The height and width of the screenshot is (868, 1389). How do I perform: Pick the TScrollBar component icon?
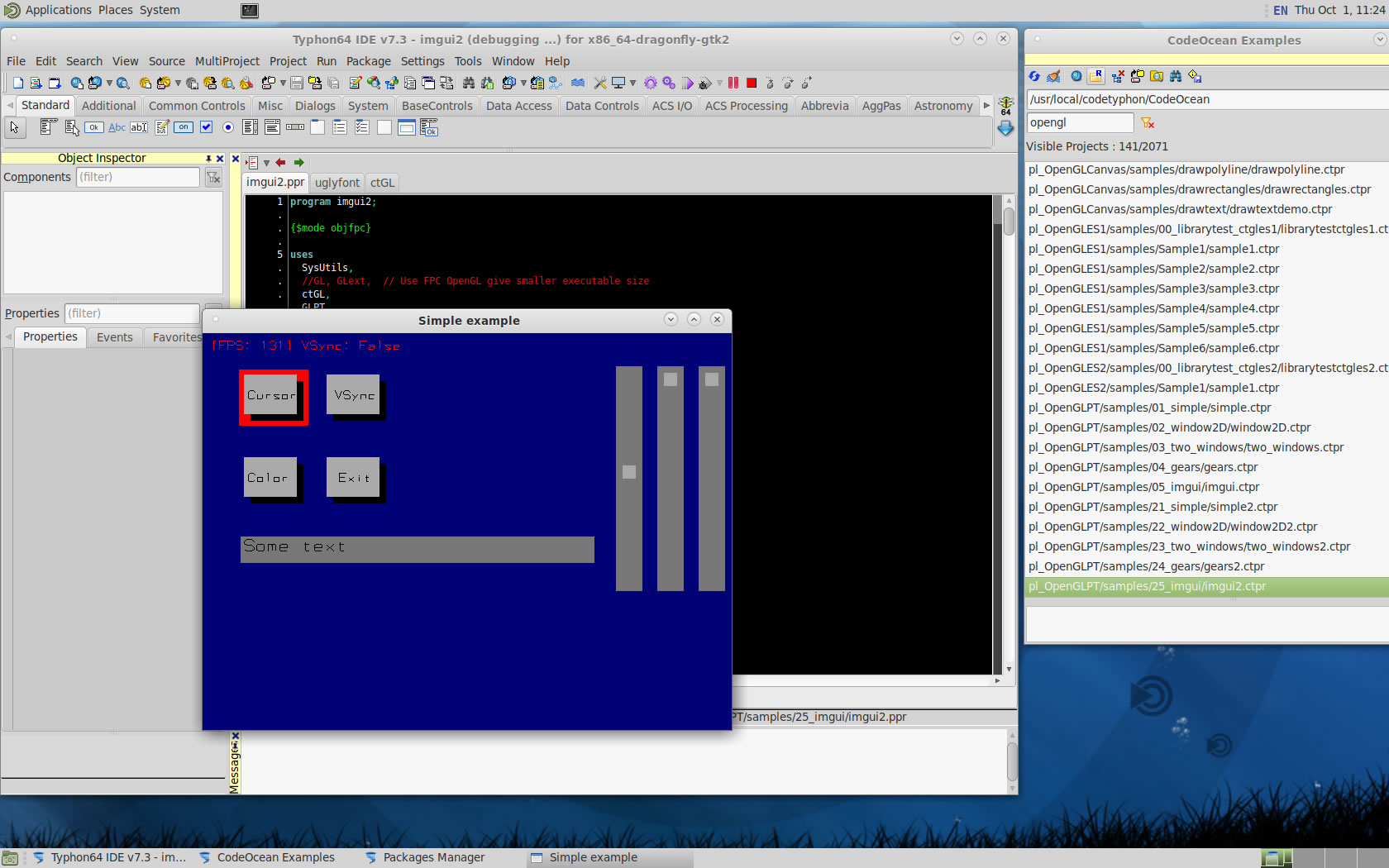pyautogui.click(x=295, y=127)
